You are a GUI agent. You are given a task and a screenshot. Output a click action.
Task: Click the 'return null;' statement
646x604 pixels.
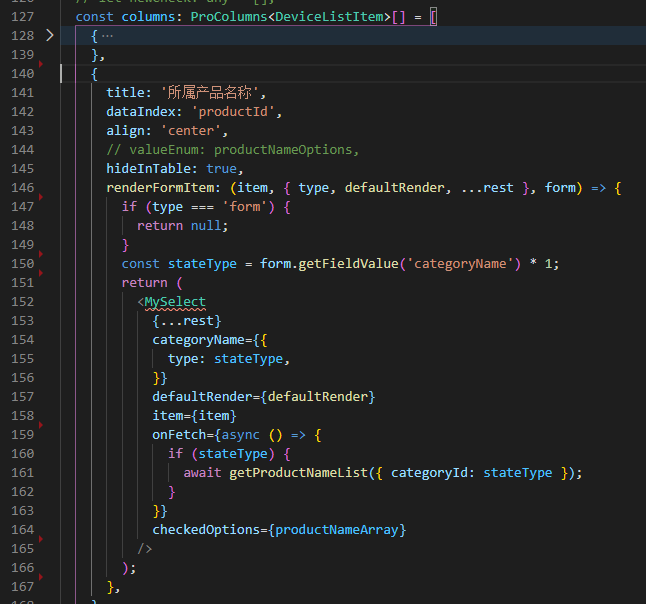coord(183,225)
